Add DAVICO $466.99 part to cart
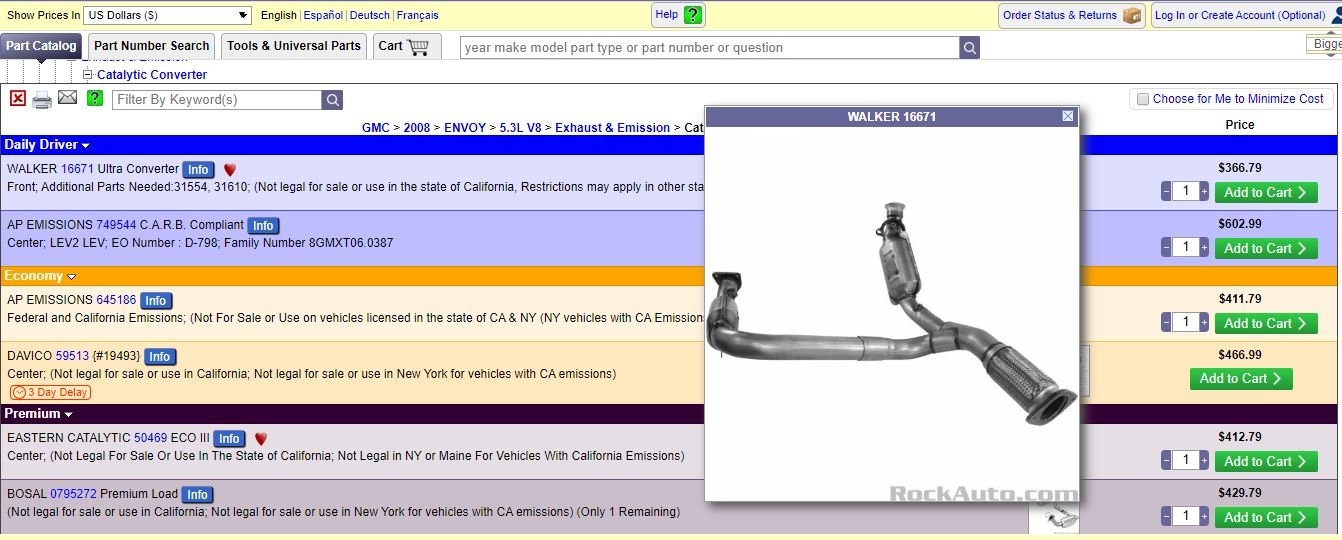Viewport: 1342px width, 540px height. pyautogui.click(x=1241, y=379)
